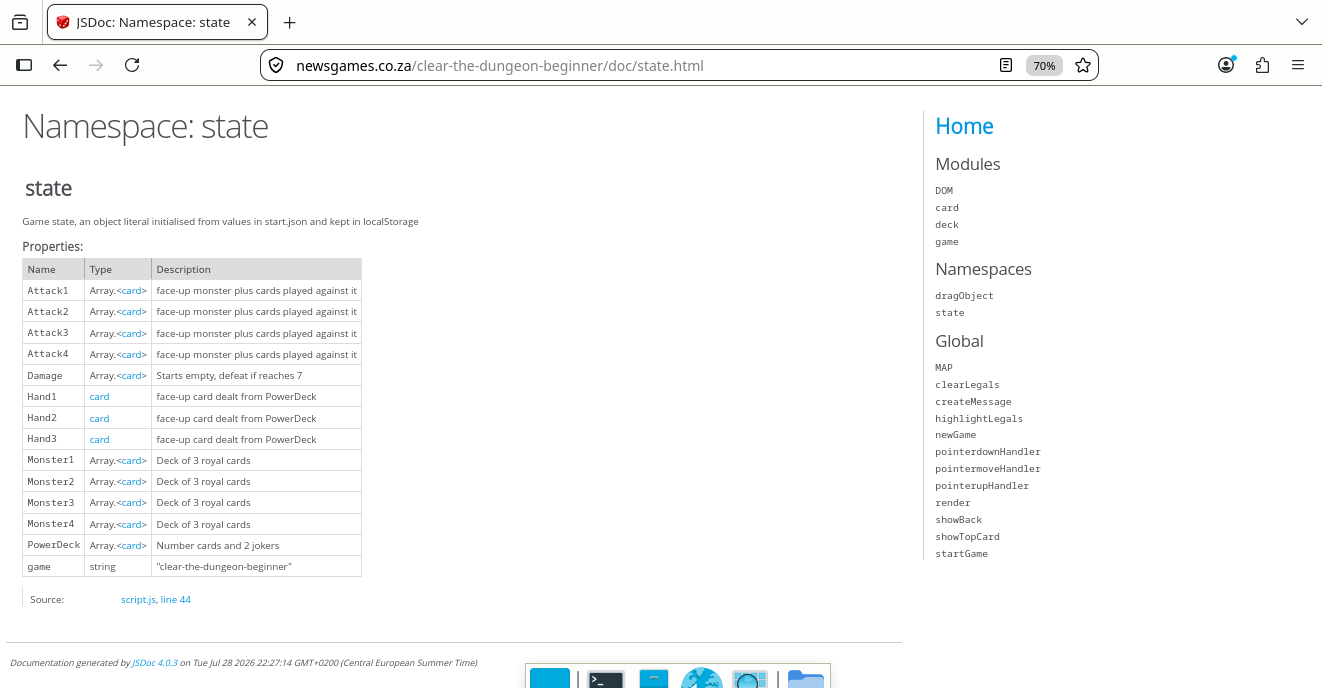Close the JSDoc Namespace state tab
This screenshot has height=688, width=1322.
[x=252, y=22]
